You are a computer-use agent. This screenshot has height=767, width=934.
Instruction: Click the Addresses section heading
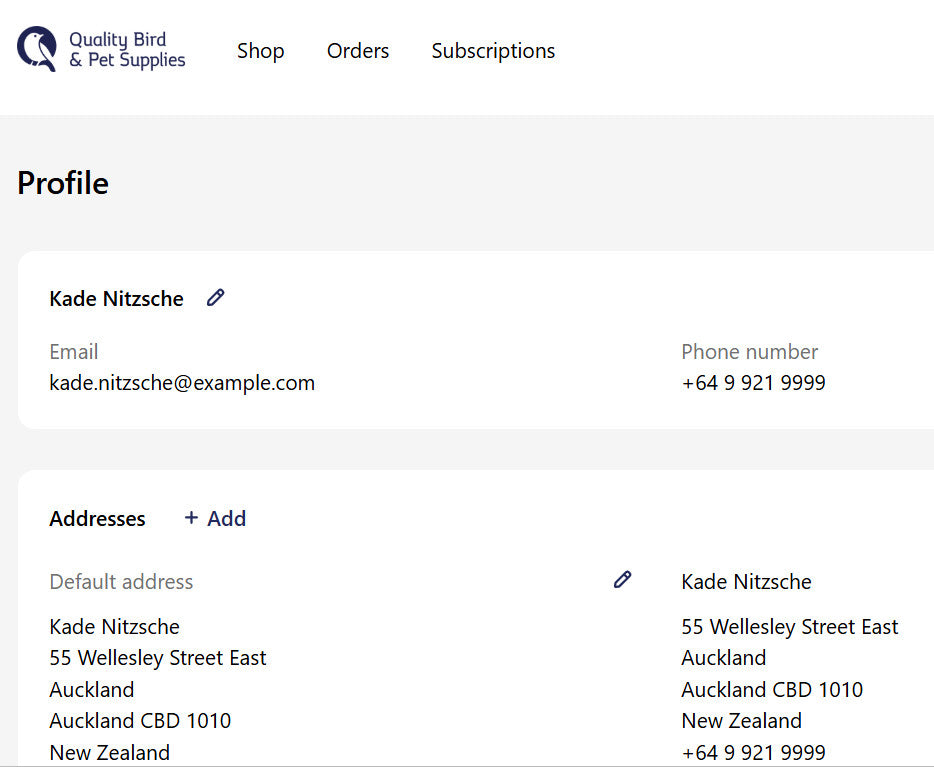pyautogui.click(x=97, y=519)
